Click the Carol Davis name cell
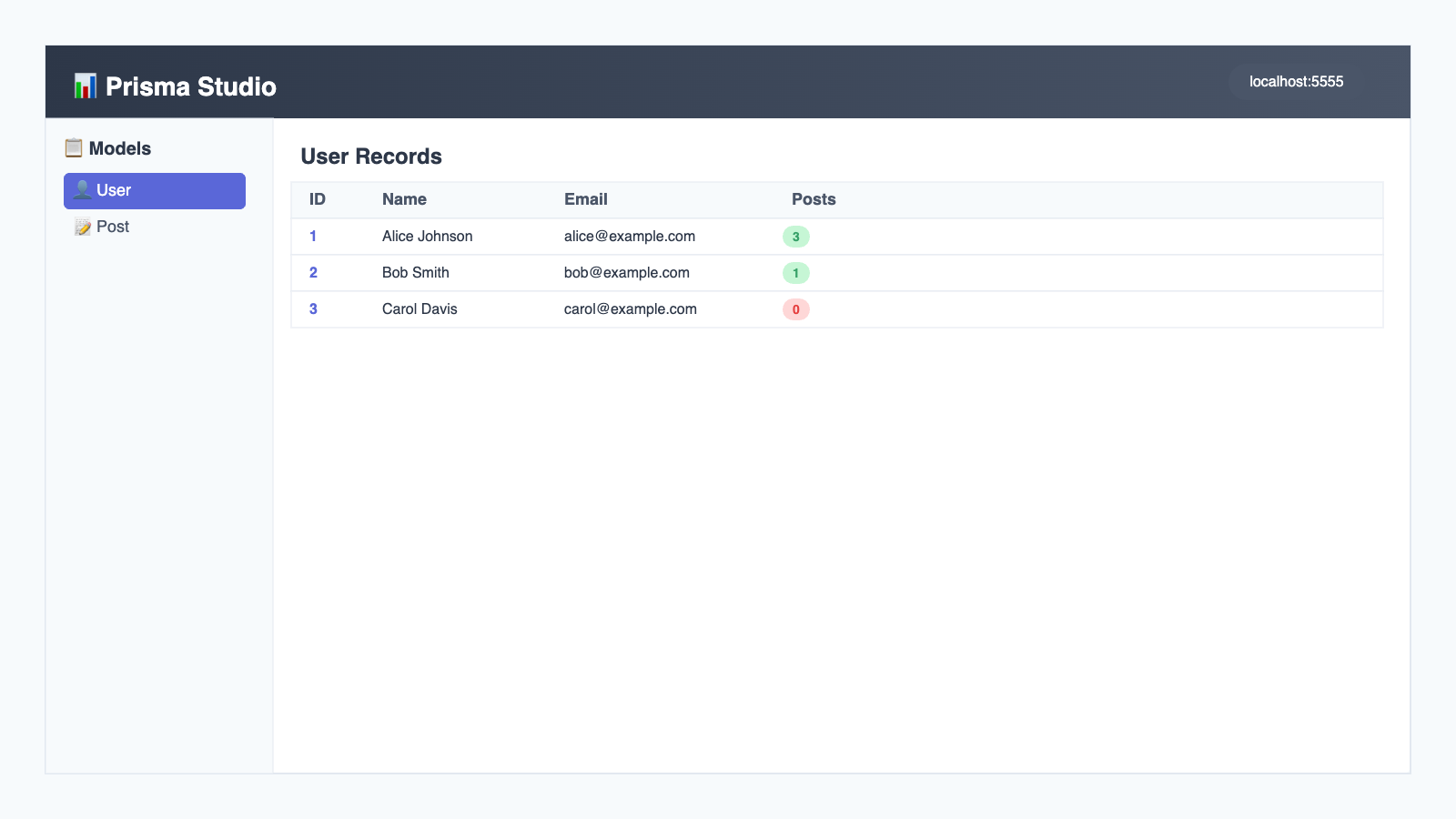The height and width of the screenshot is (819, 1456). 420,309
